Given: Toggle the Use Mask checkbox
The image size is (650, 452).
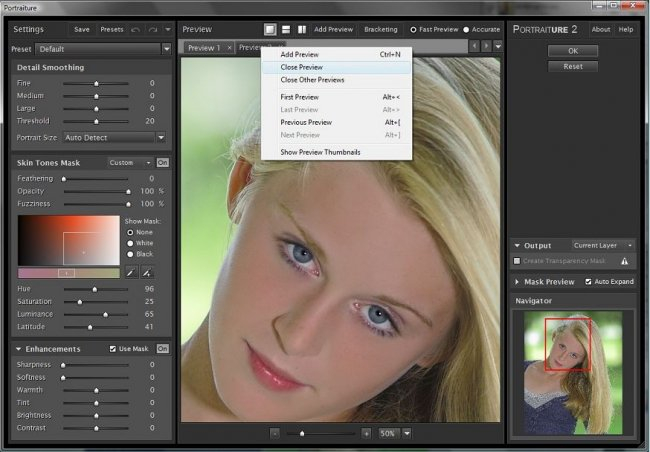Looking at the screenshot, I should (x=113, y=349).
